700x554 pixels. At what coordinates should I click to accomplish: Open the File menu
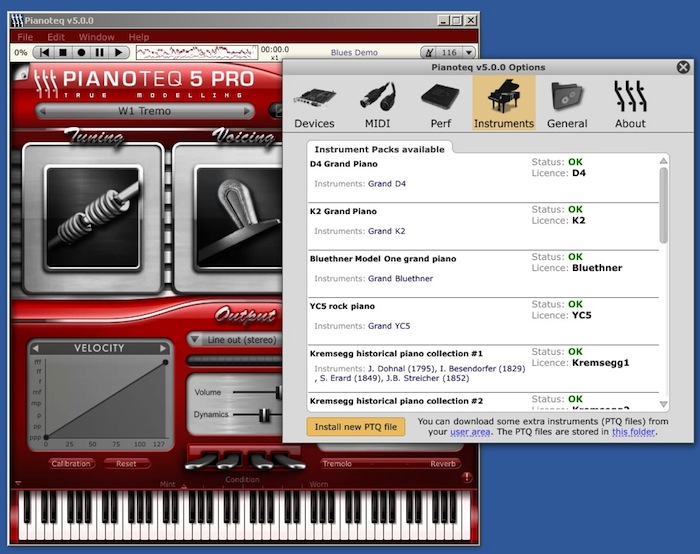25,37
